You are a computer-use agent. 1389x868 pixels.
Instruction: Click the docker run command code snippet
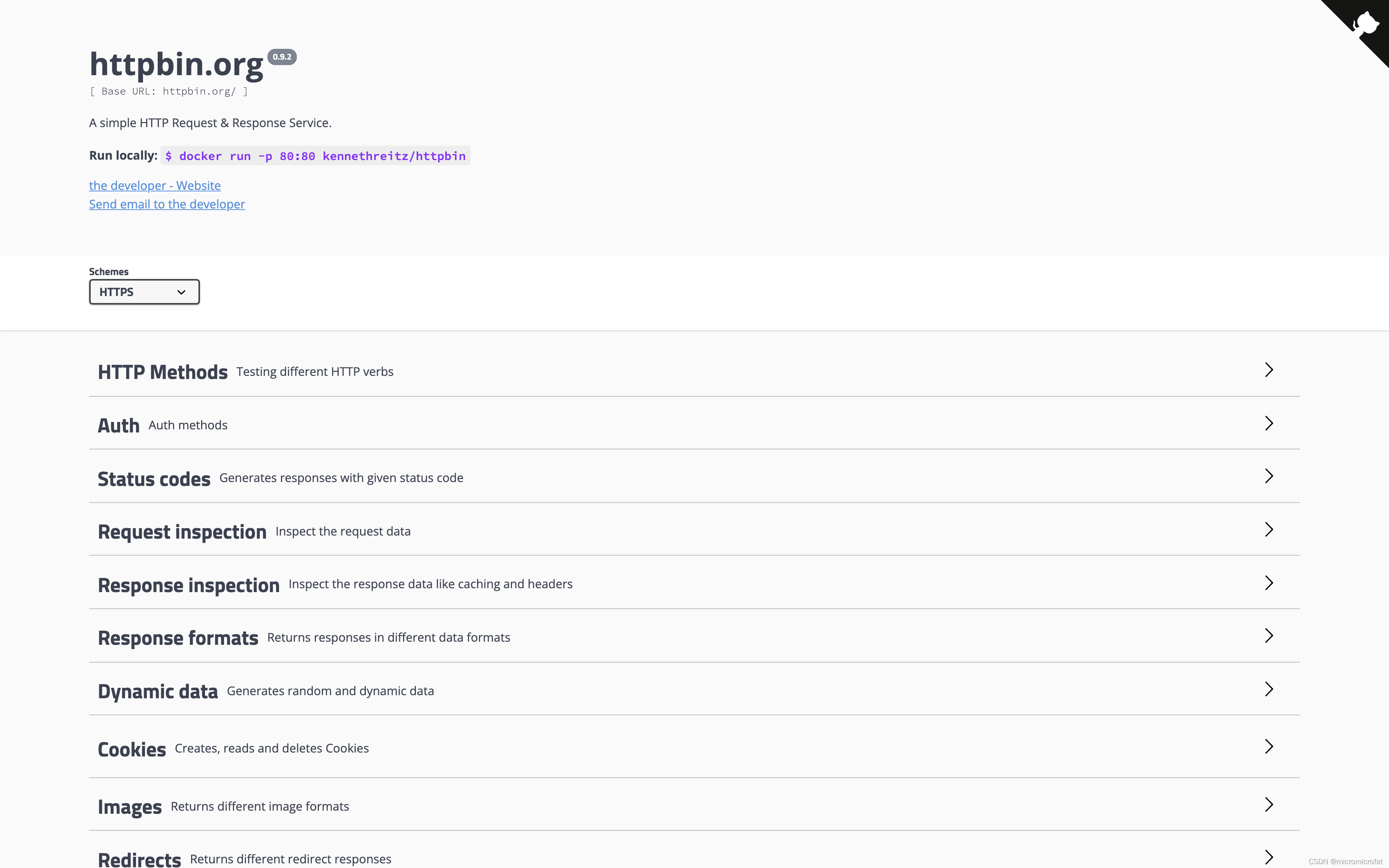click(315, 155)
